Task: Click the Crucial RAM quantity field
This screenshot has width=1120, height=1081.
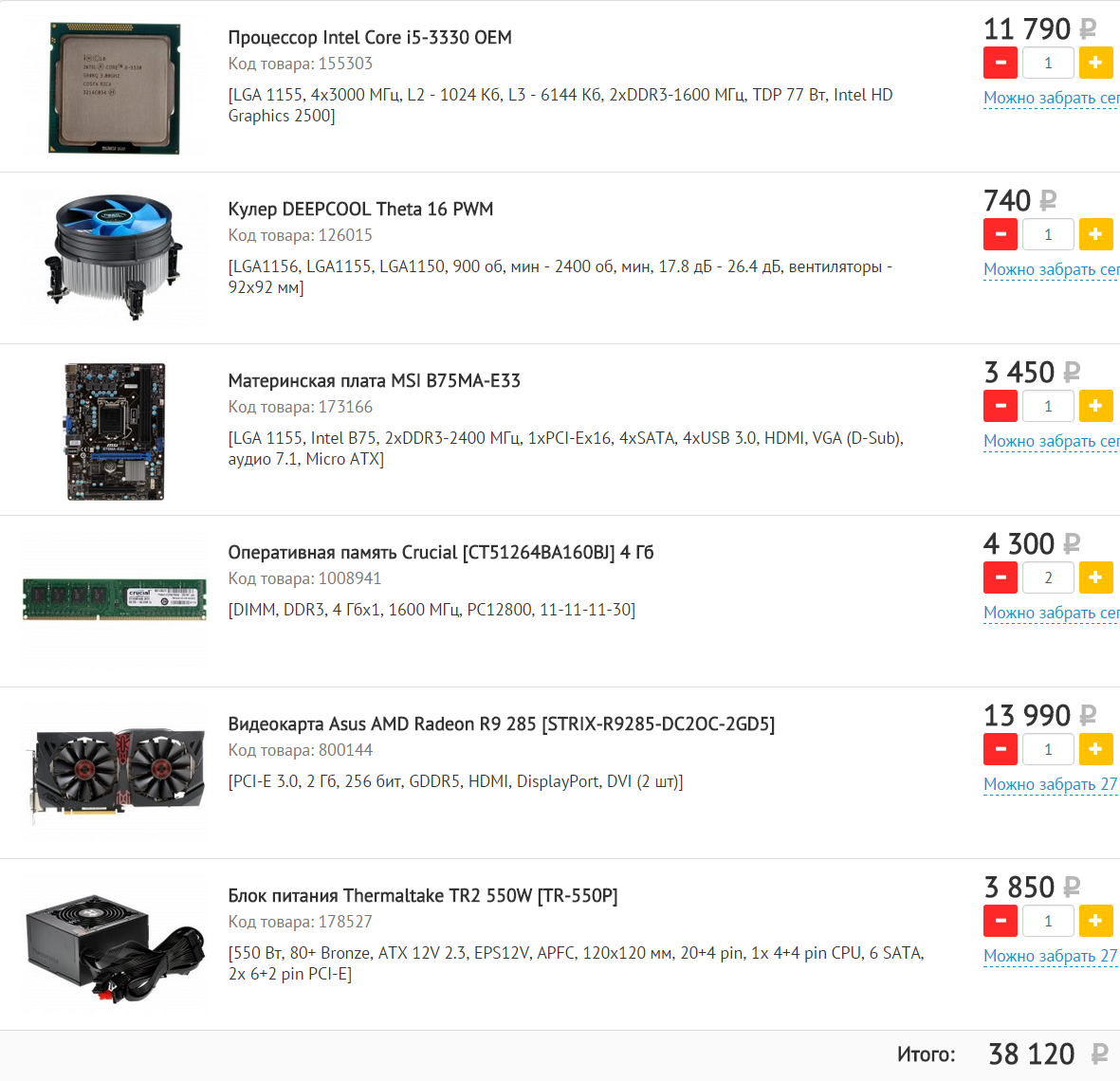Action: tap(1048, 577)
